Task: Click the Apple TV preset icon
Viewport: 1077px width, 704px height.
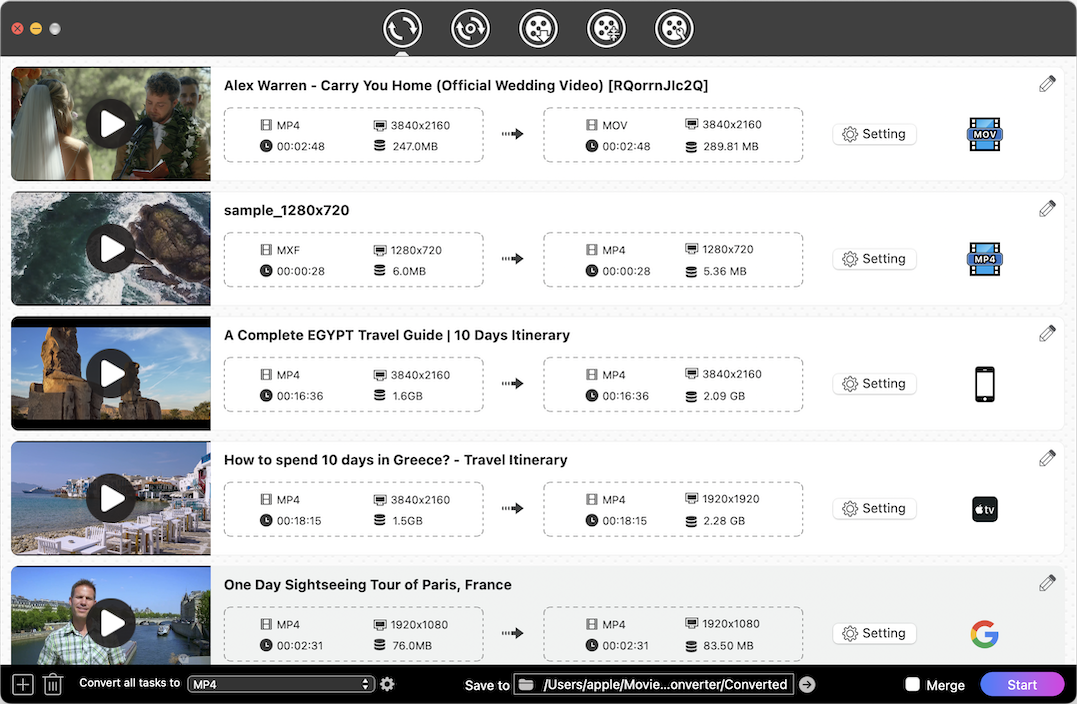Action: click(x=984, y=509)
